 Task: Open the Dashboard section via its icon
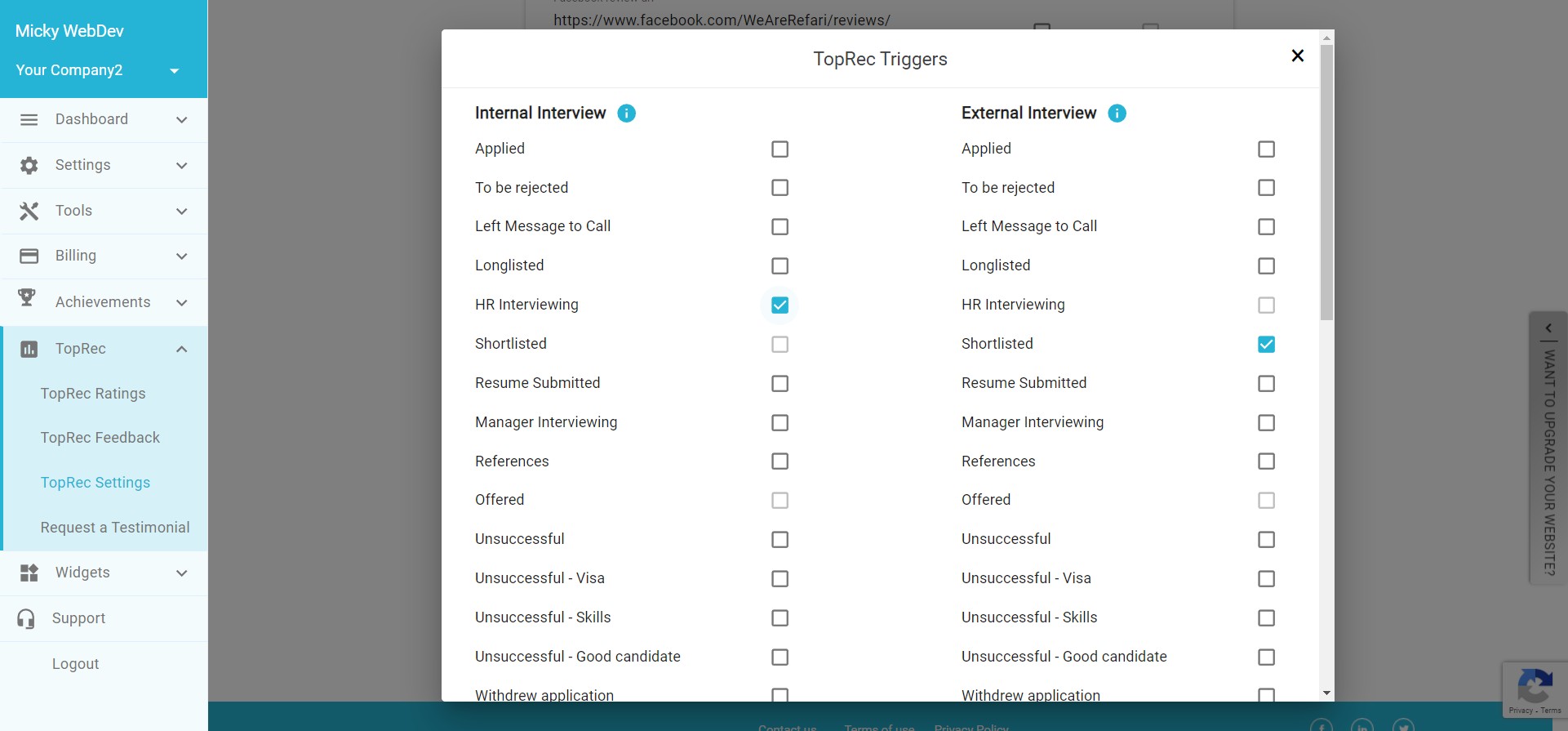(29, 119)
